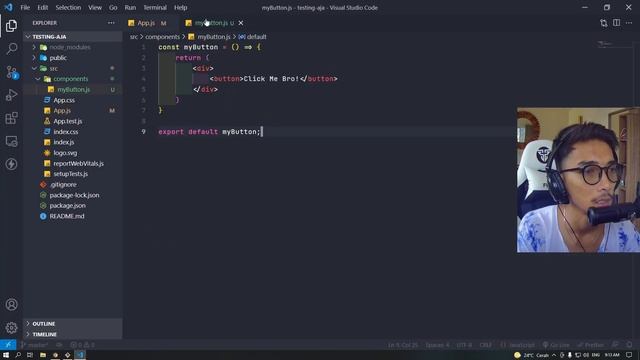This screenshot has width=640, height=360.
Task: Click the CRLF end-of-line status item
Action: pos(486,345)
